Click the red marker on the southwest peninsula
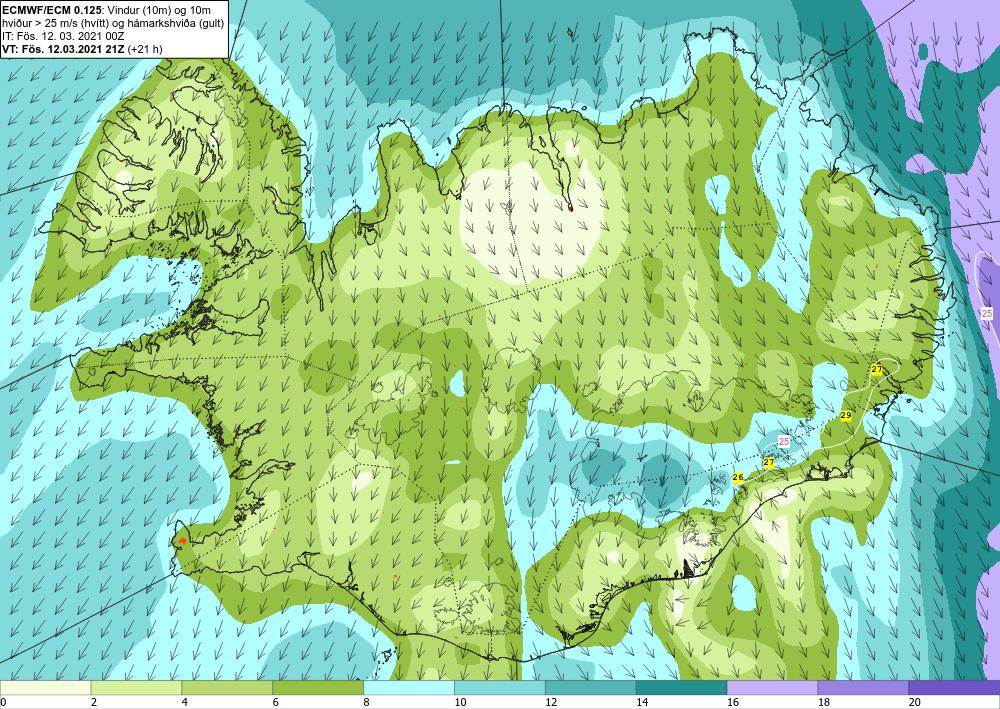 [183, 541]
